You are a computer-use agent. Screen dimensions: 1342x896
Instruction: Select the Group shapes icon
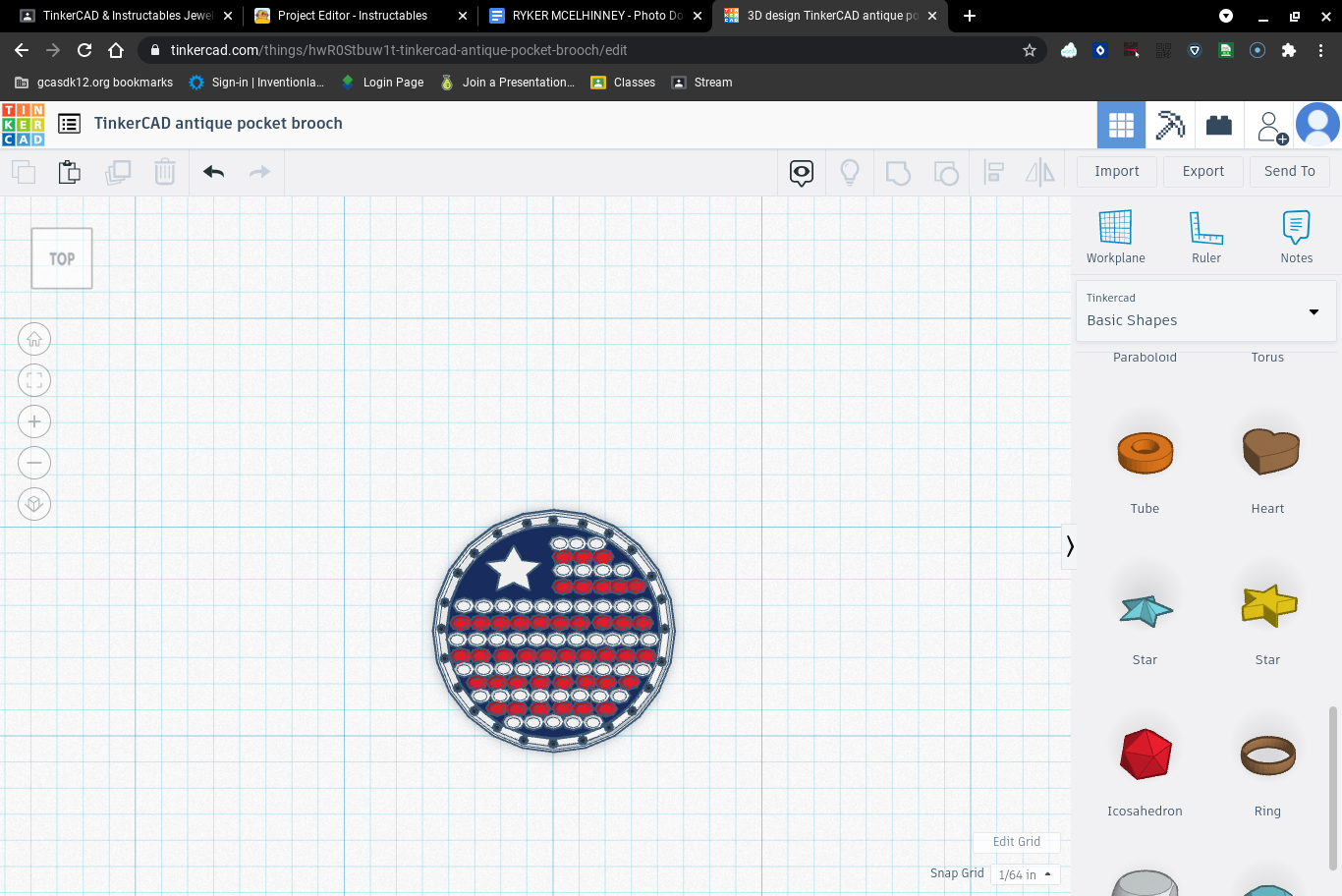coord(897,171)
